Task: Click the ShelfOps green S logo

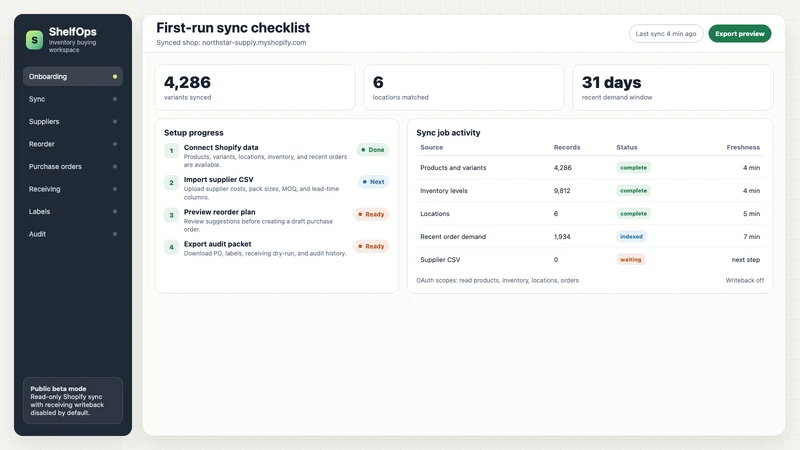Action: [x=34, y=39]
